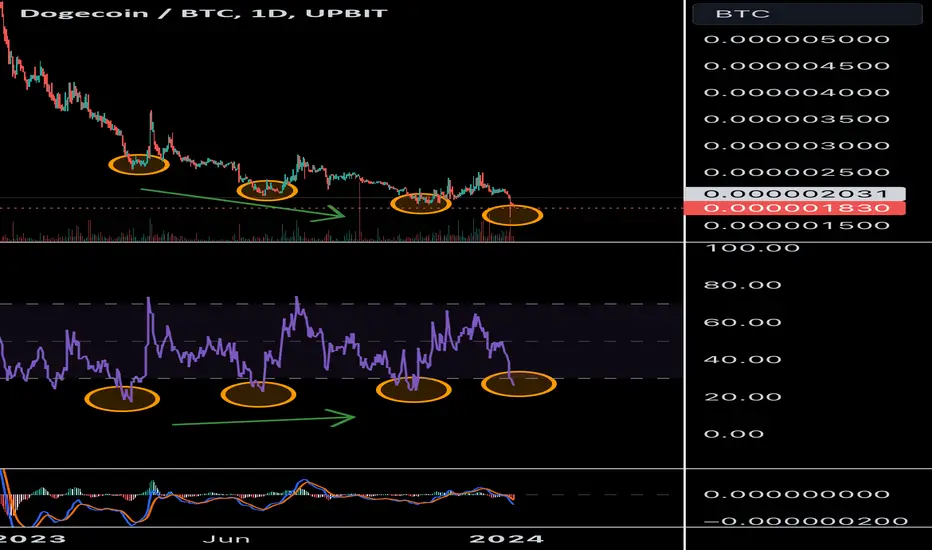Click the 100.00 RSI scale label
Viewport: 932px width, 550px height.
[x=752, y=248]
